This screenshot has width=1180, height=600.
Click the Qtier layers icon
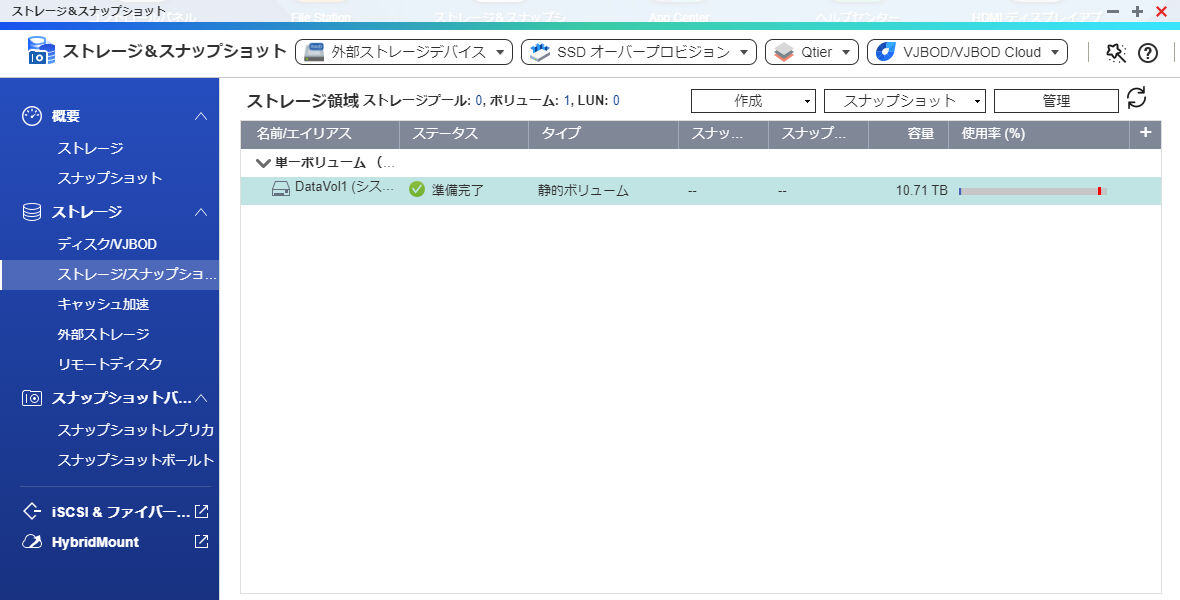coord(783,52)
